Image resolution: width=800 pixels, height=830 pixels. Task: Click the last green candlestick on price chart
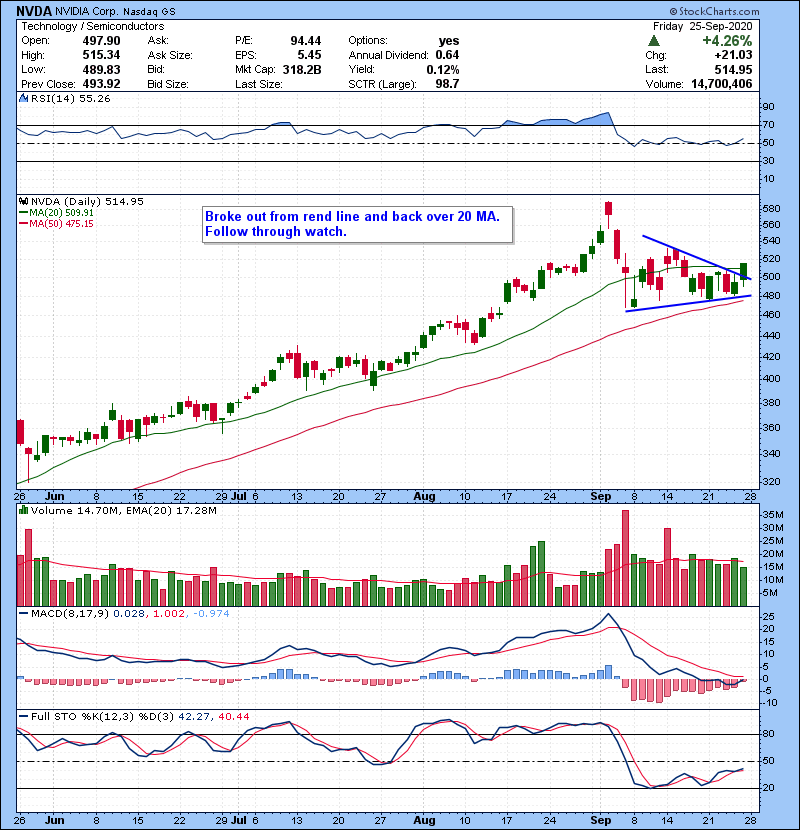tap(744, 273)
